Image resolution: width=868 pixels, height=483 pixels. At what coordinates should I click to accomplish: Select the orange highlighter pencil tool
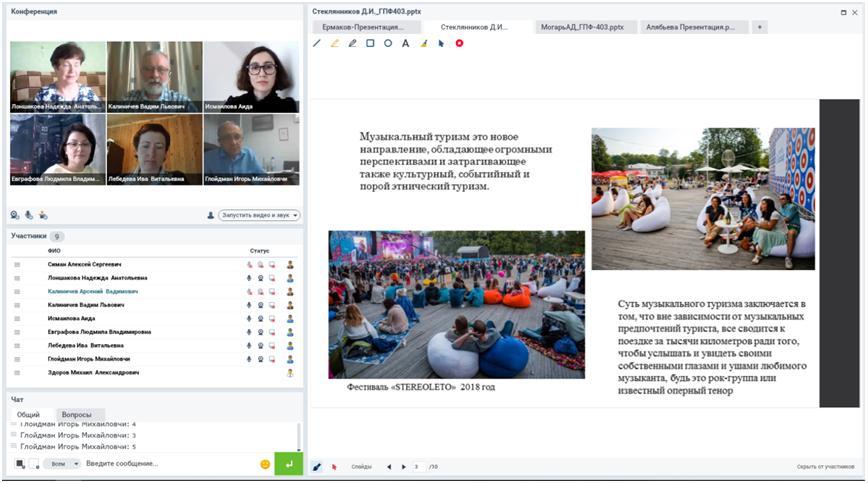(335, 43)
